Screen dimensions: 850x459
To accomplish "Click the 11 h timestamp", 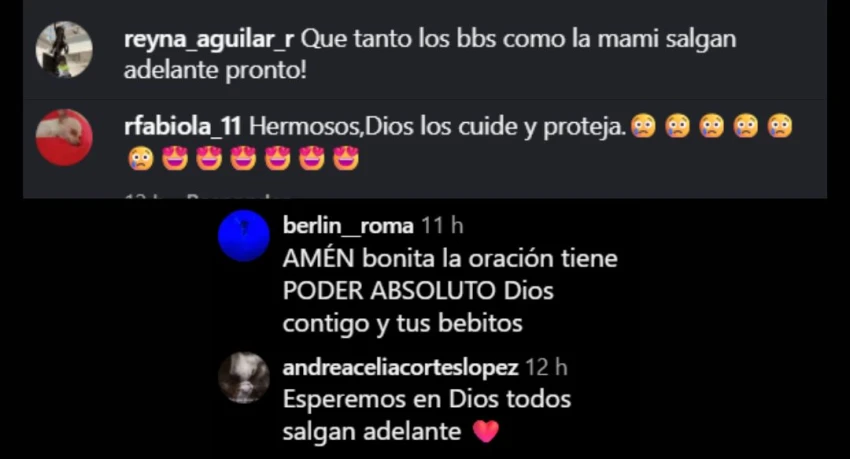I will (442, 226).
